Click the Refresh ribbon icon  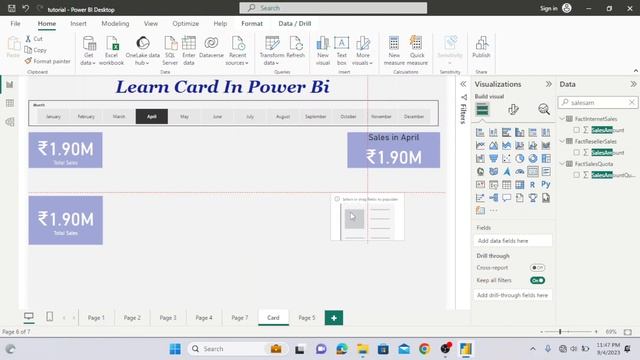[296, 47]
